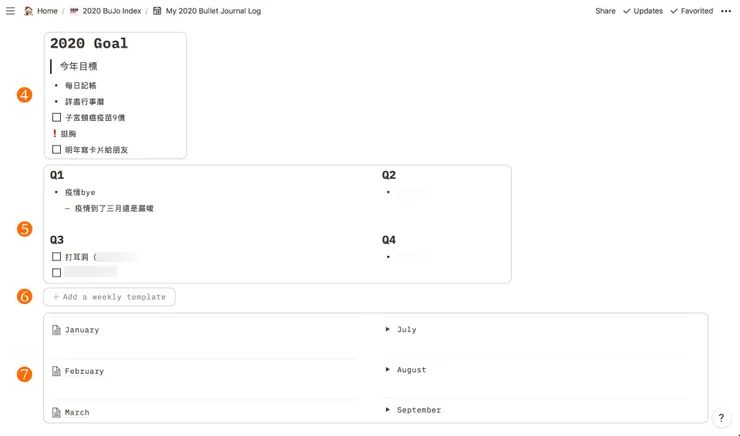The height and width of the screenshot is (436, 740).
Task: Expand the September toggle arrow
Action: click(388, 410)
